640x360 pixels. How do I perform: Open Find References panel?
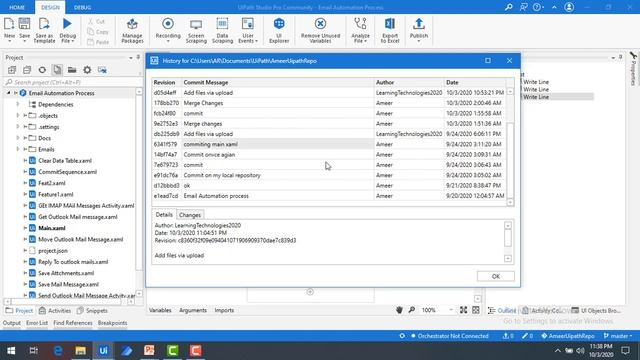tap(73, 323)
